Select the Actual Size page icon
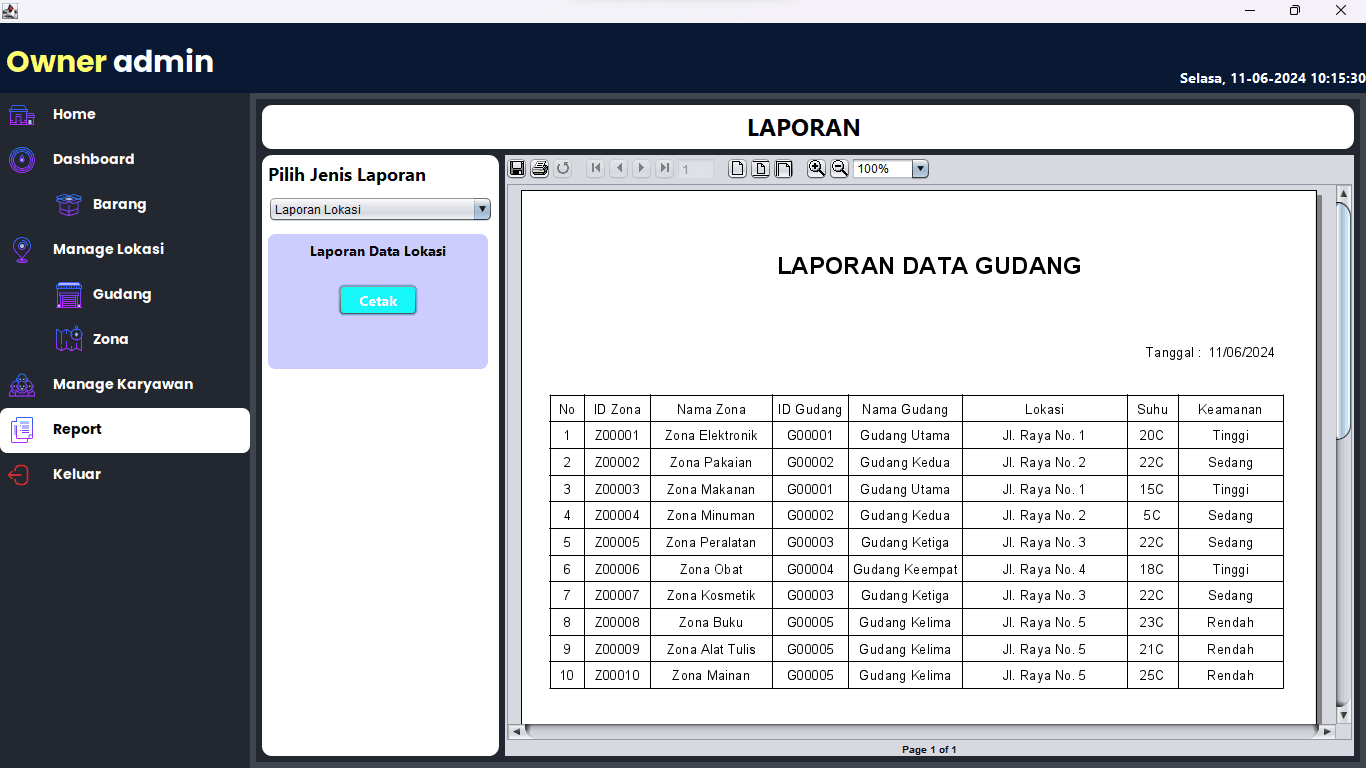Image resolution: width=1366 pixels, height=768 pixels. tap(737, 169)
